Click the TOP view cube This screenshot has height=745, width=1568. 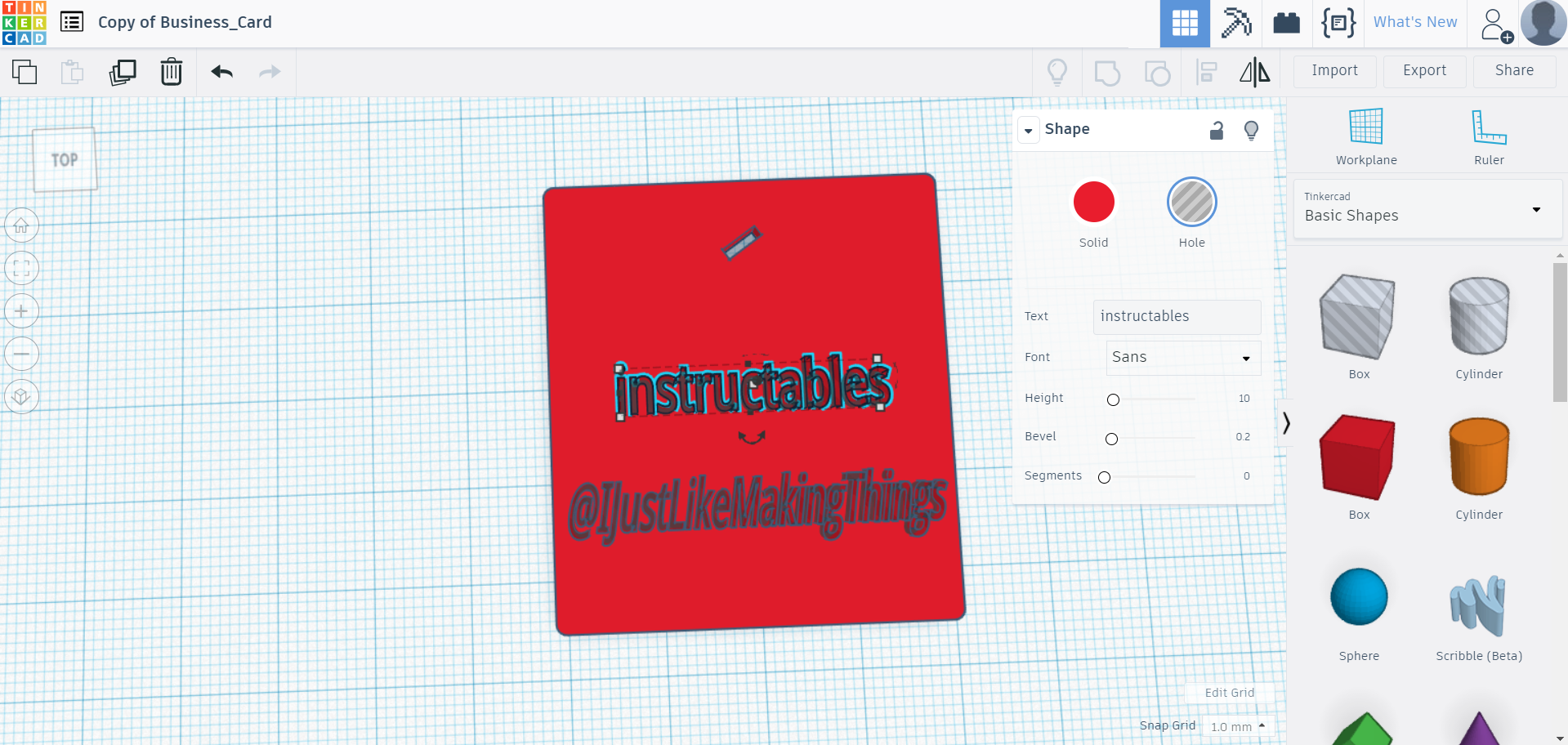coord(65,160)
